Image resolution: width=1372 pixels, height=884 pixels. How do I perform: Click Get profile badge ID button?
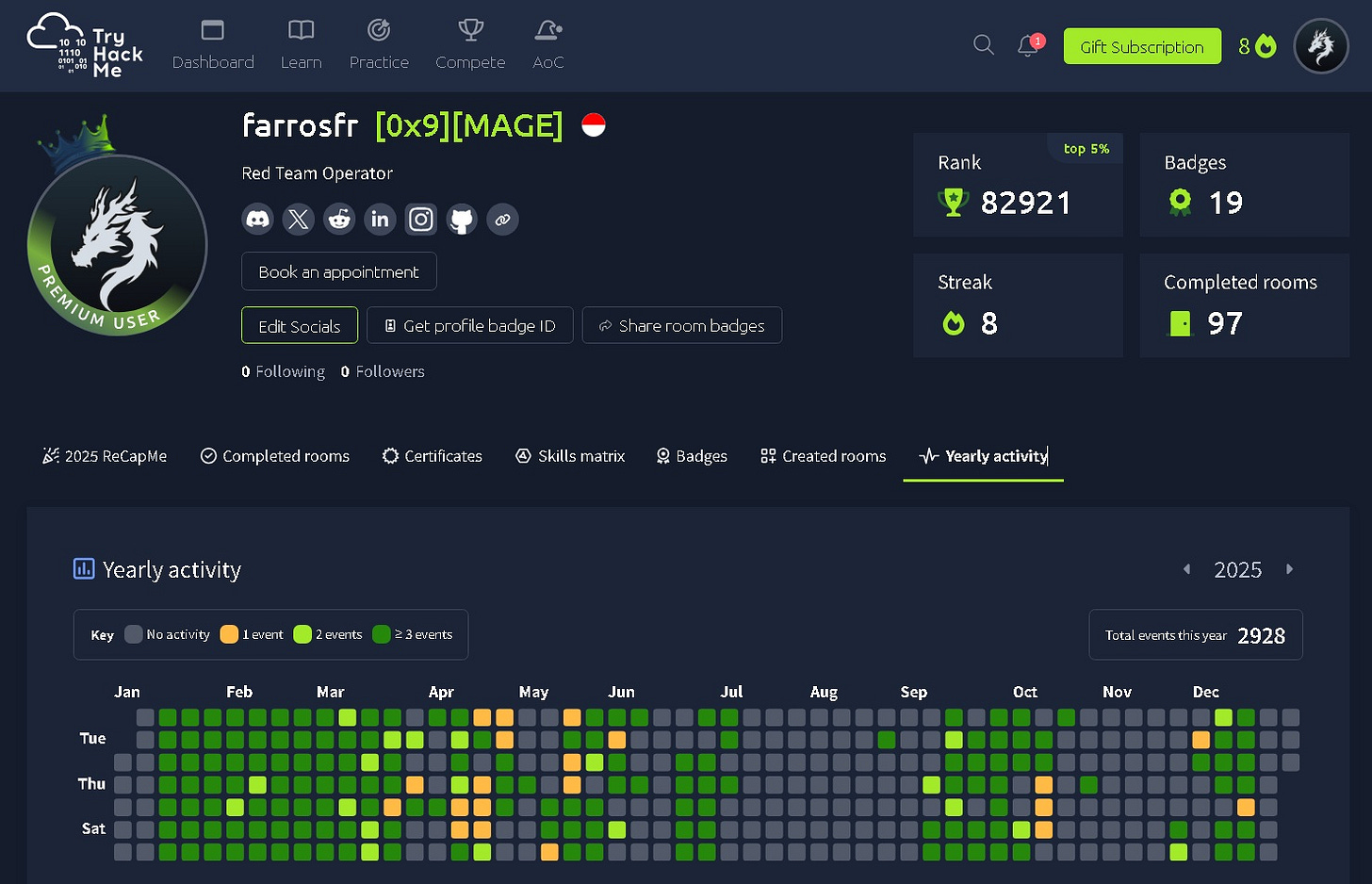[x=470, y=325]
